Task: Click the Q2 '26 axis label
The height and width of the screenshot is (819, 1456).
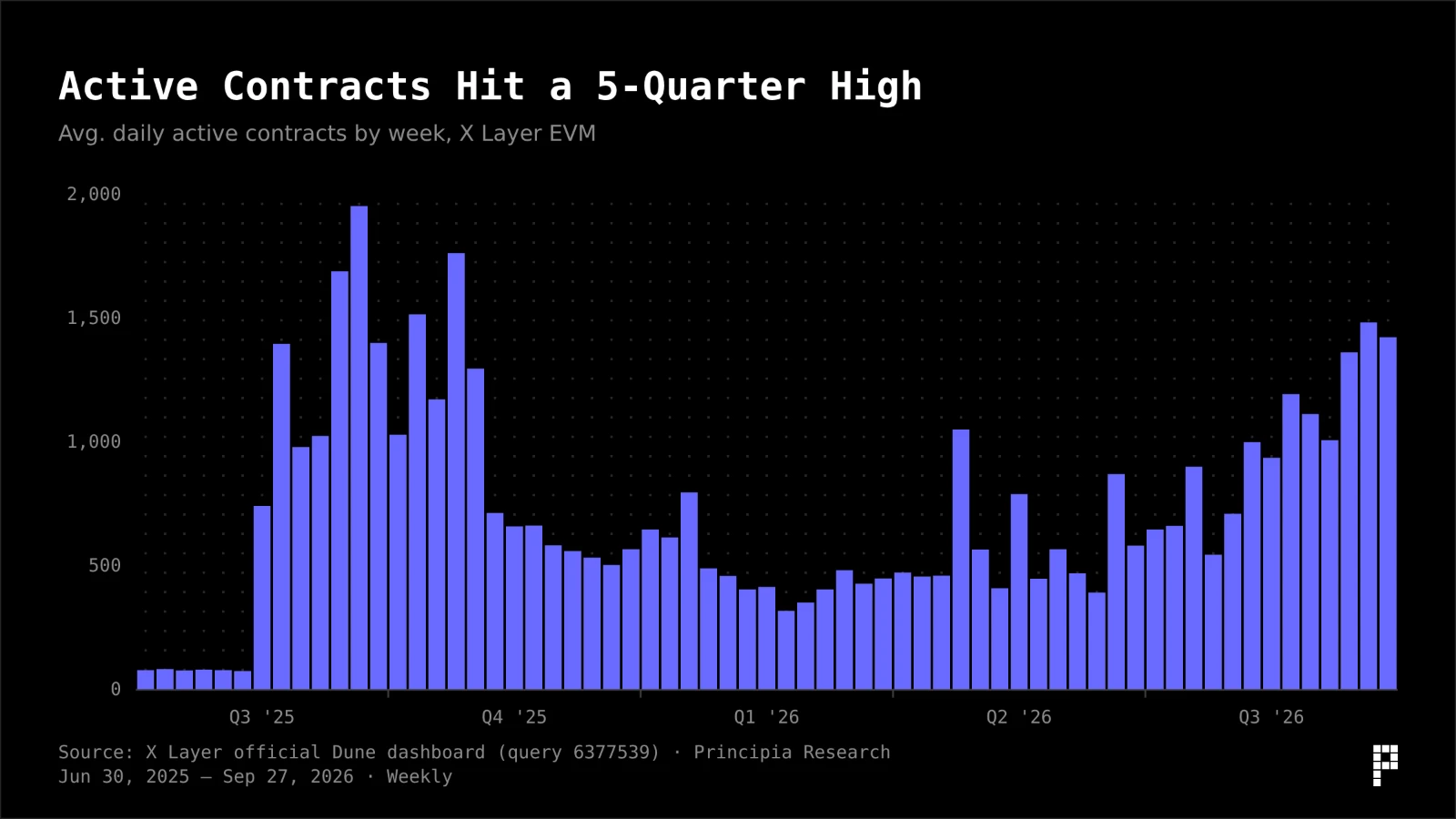Action: pyautogui.click(x=1018, y=717)
